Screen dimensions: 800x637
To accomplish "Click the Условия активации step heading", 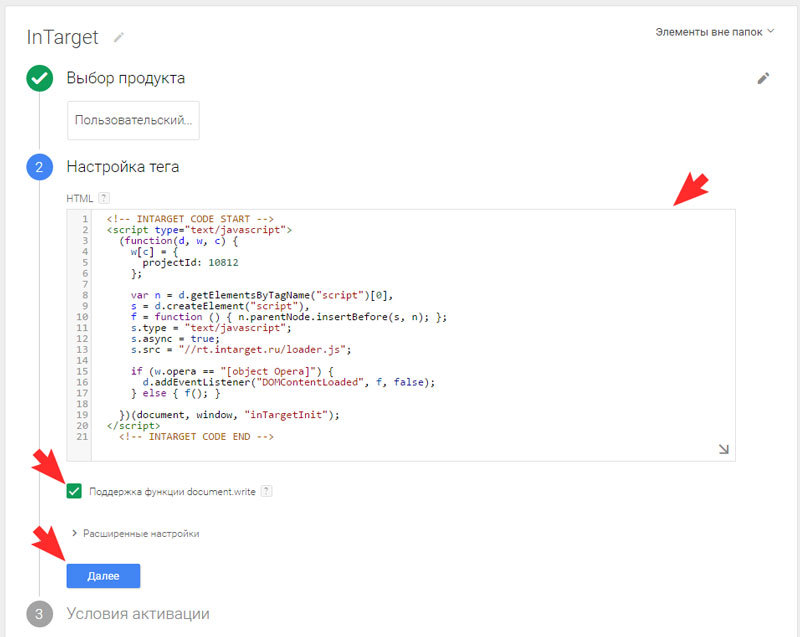I will point(138,614).
